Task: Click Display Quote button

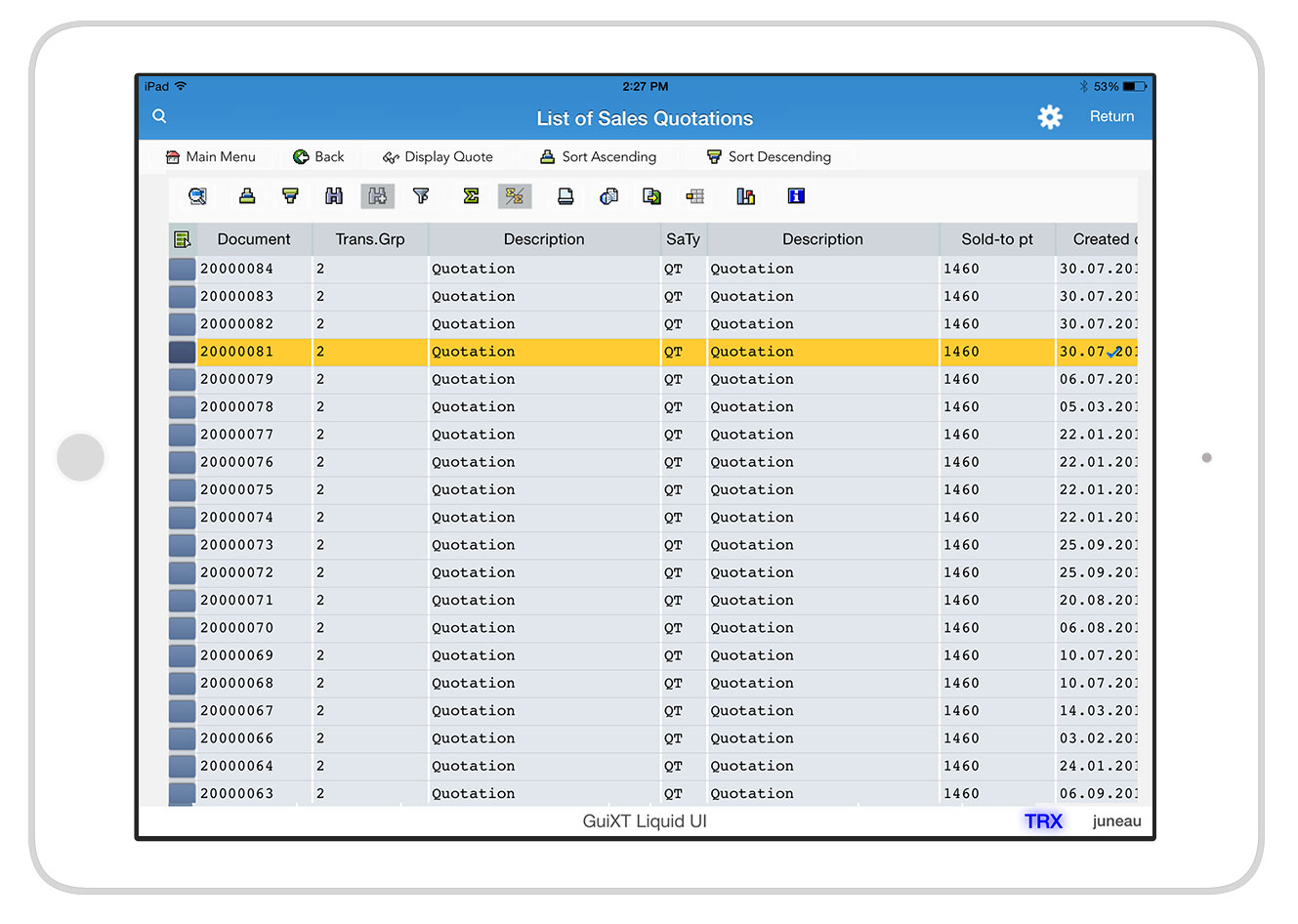Action: [x=439, y=156]
